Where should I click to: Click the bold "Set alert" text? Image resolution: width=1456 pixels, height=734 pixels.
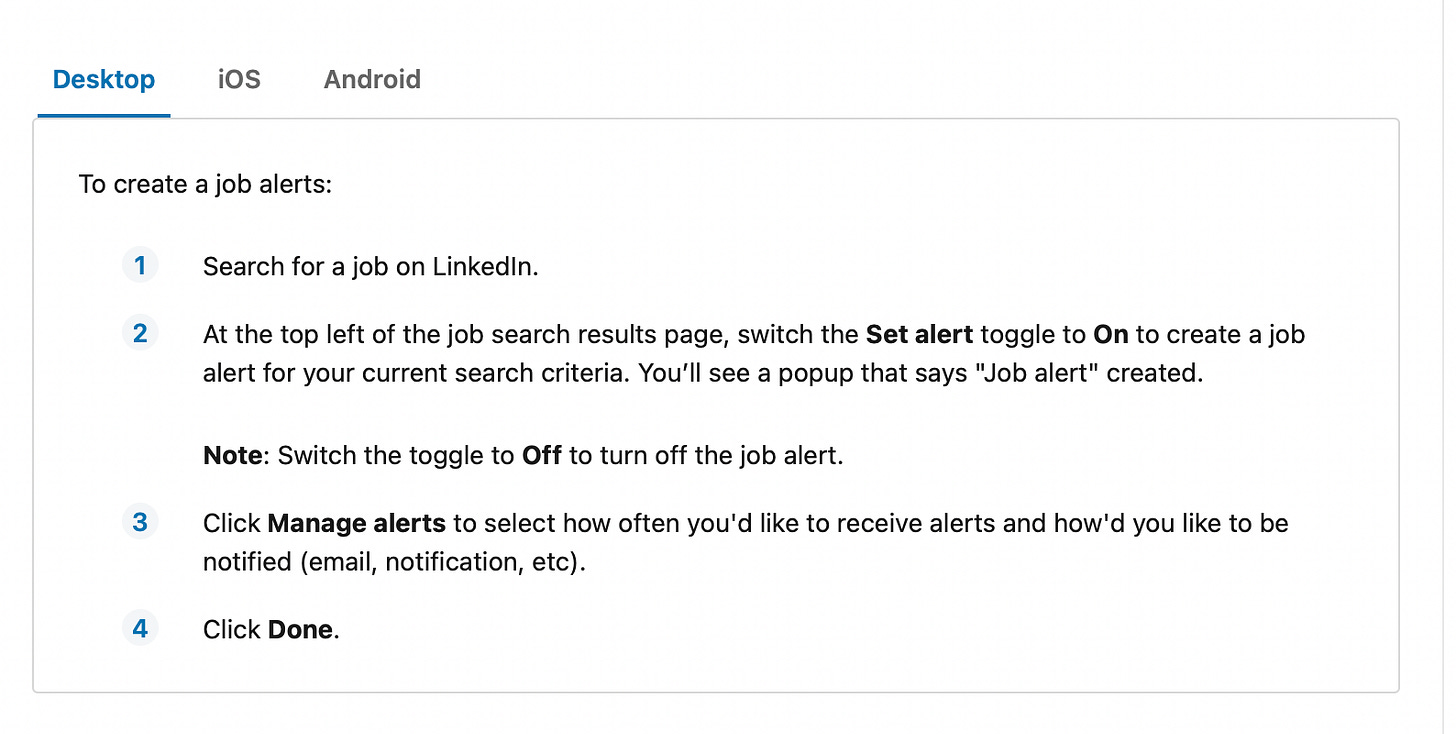pos(919,334)
